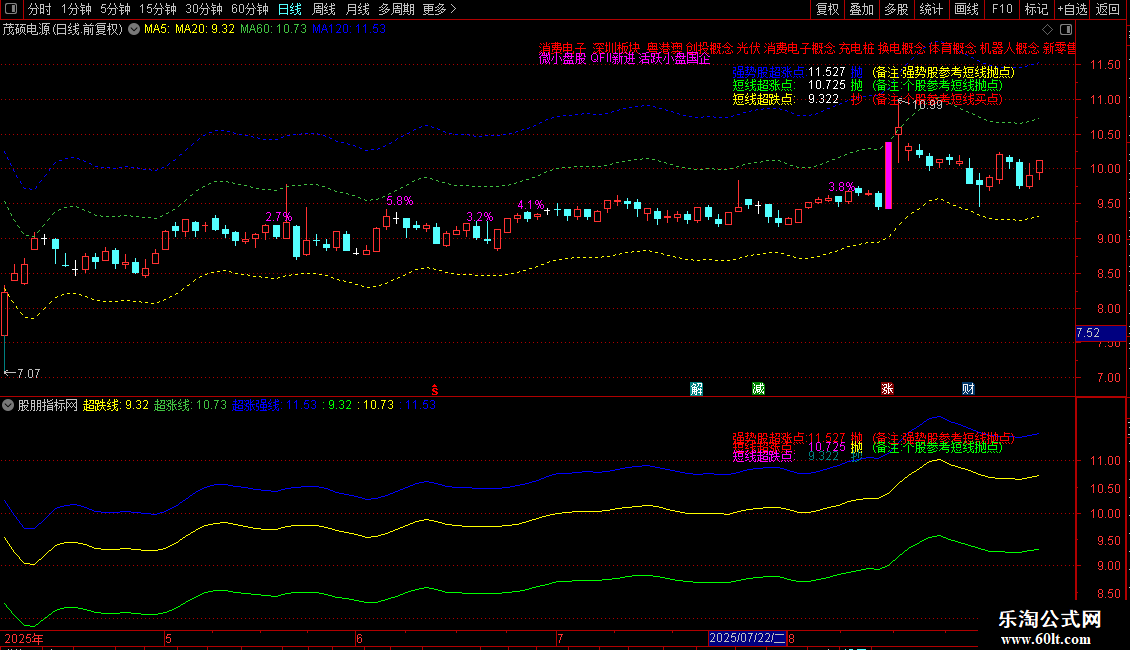This screenshot has width=1130, height=650.
Task: Open F10 company info
Action: pyautogui.click(x=1002, y=9)
